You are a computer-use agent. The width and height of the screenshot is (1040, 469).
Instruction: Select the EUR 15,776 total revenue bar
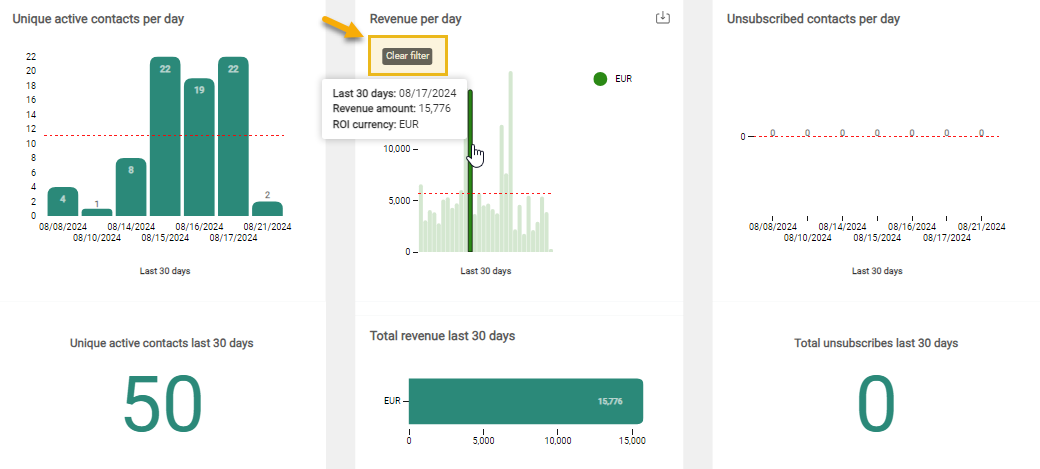tap(525, 401)
